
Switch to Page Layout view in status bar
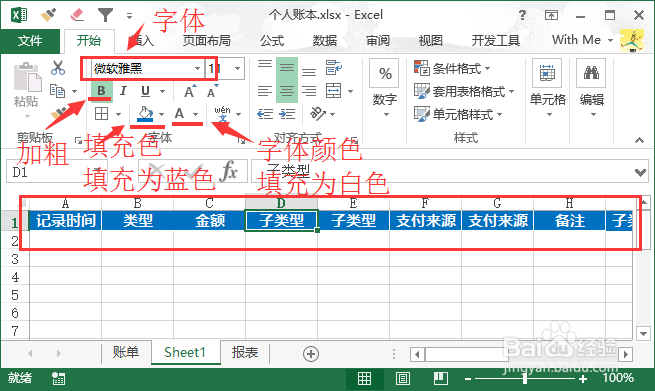pos(403,379)
